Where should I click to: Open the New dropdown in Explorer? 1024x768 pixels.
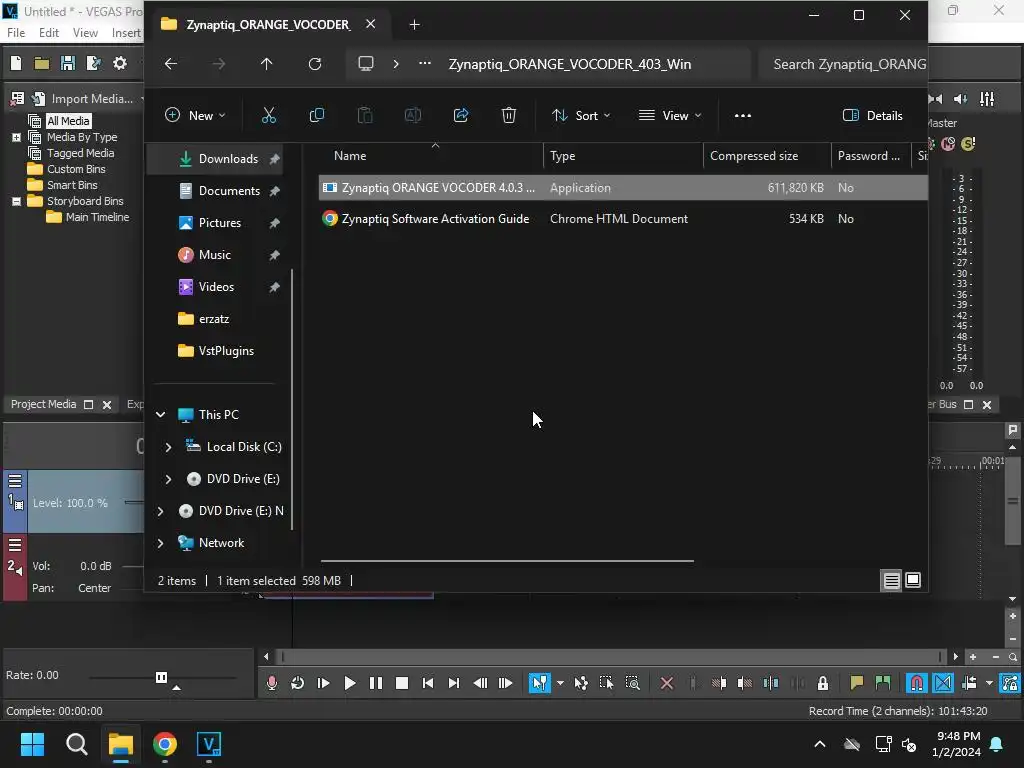(x=195, y=116)
